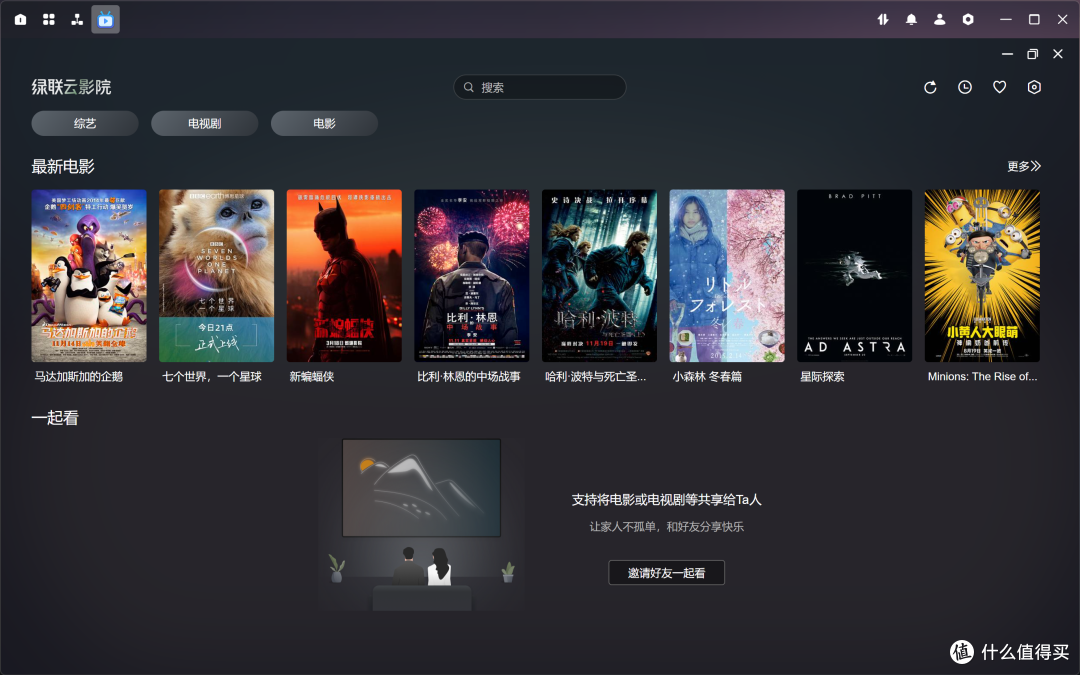Open the home icon in top bar
This screenshot has height=675, width=1080.
[21, 19]
